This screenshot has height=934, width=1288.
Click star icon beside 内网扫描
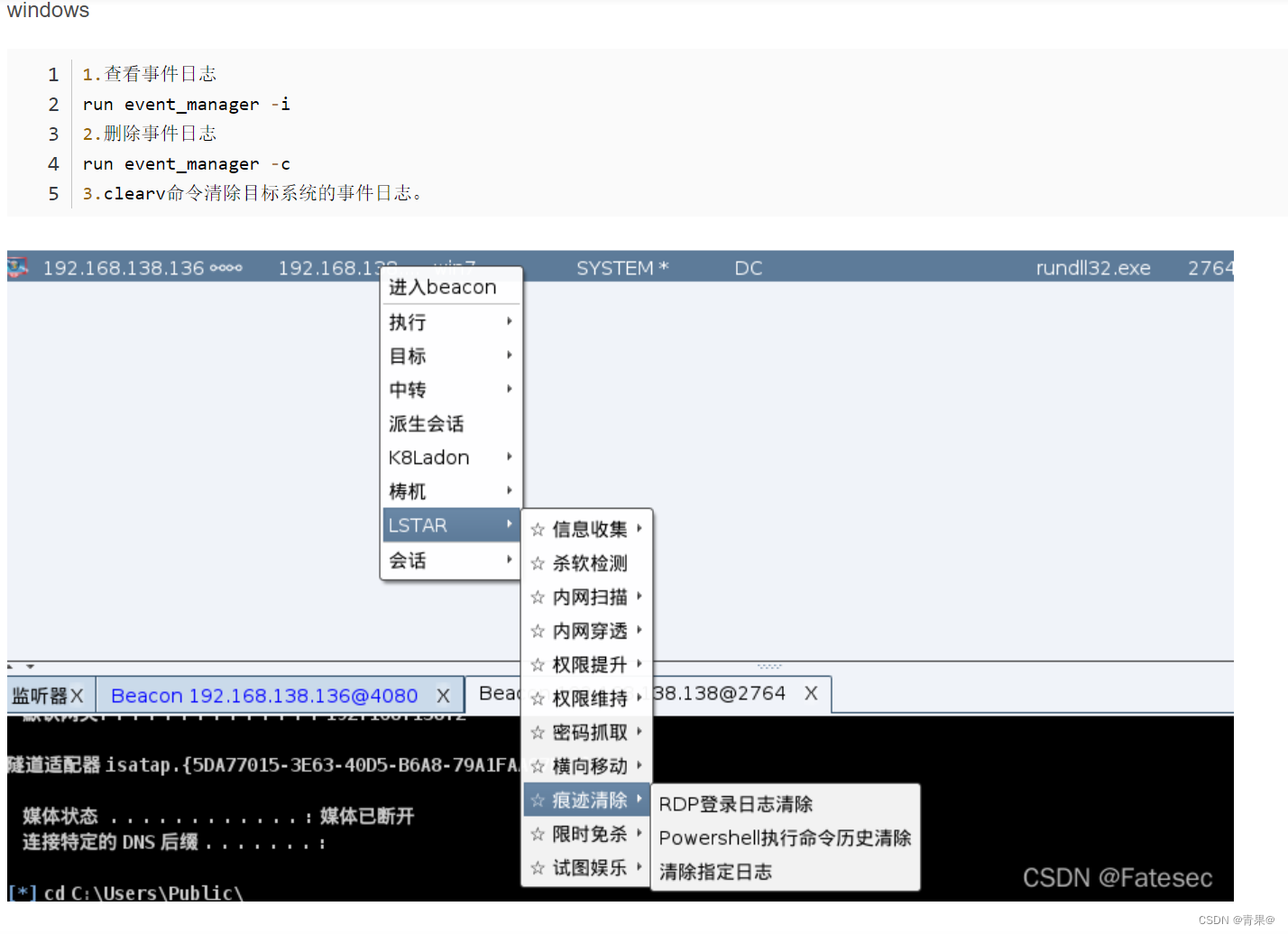[538, 597]
